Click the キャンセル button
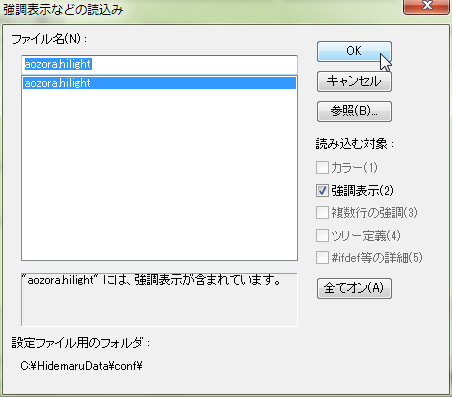The width and height of the screenshot is (452, 397). 354,81
